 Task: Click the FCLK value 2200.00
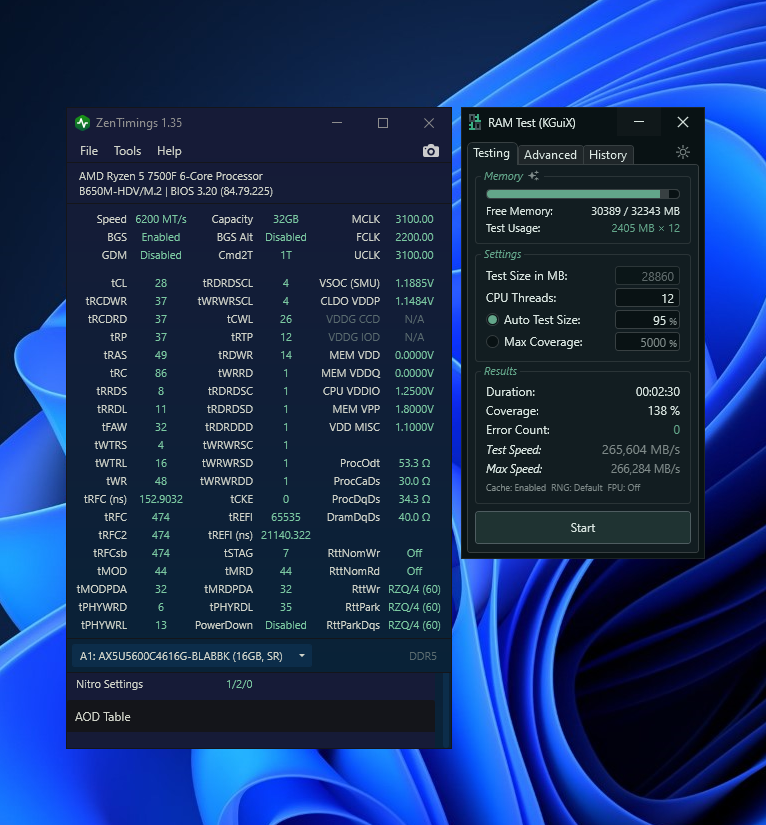(415, 237)
